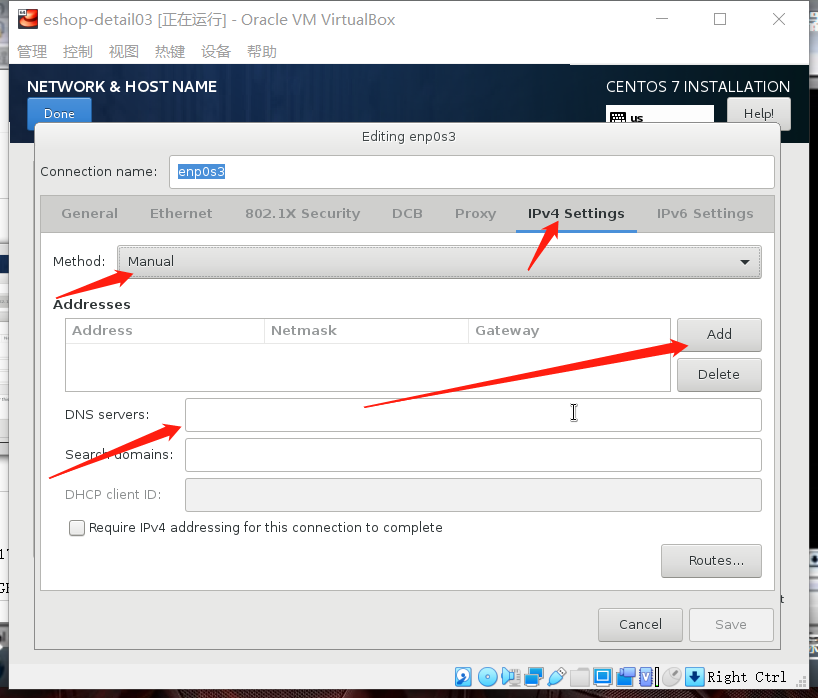Open the 热键 menu
Screen dimensions: 818x698
click(x=170, y=51)
